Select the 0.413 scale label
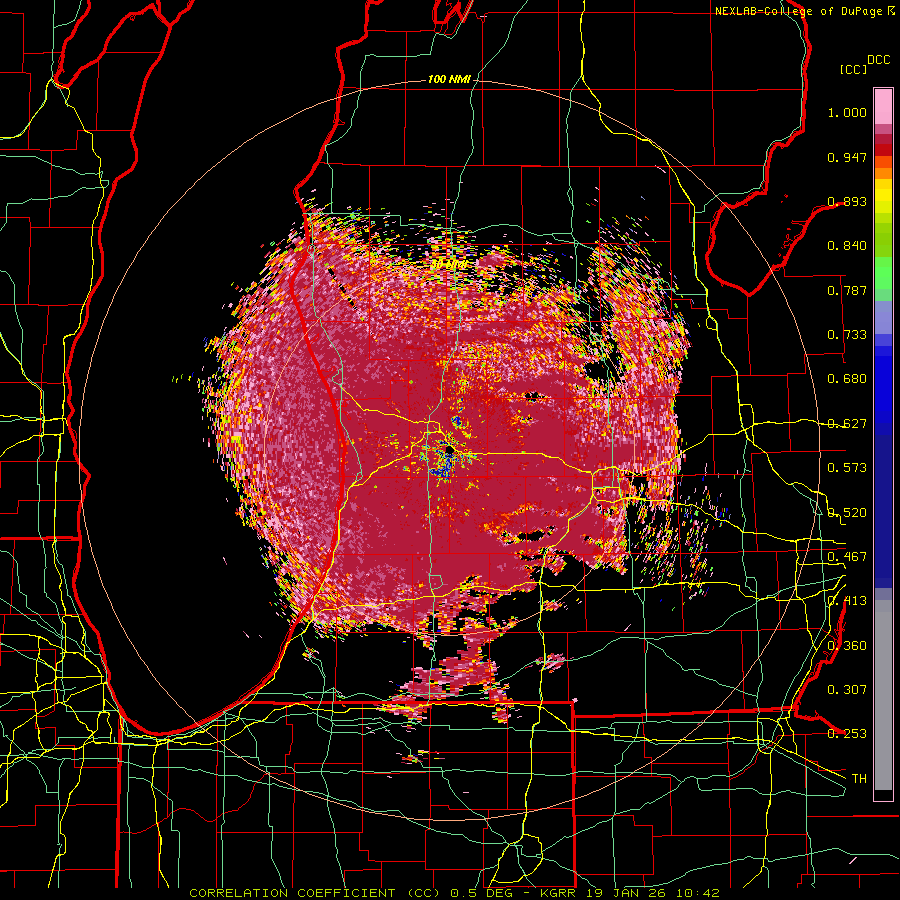The width and height of the screenshot is (900, 900). coord(847,601)
